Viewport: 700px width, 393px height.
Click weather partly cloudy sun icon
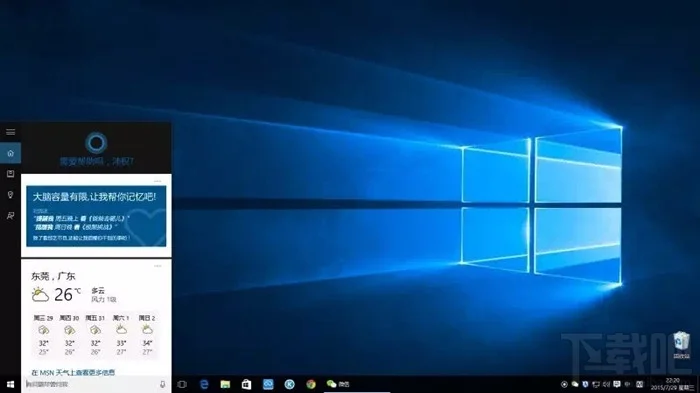40,295
